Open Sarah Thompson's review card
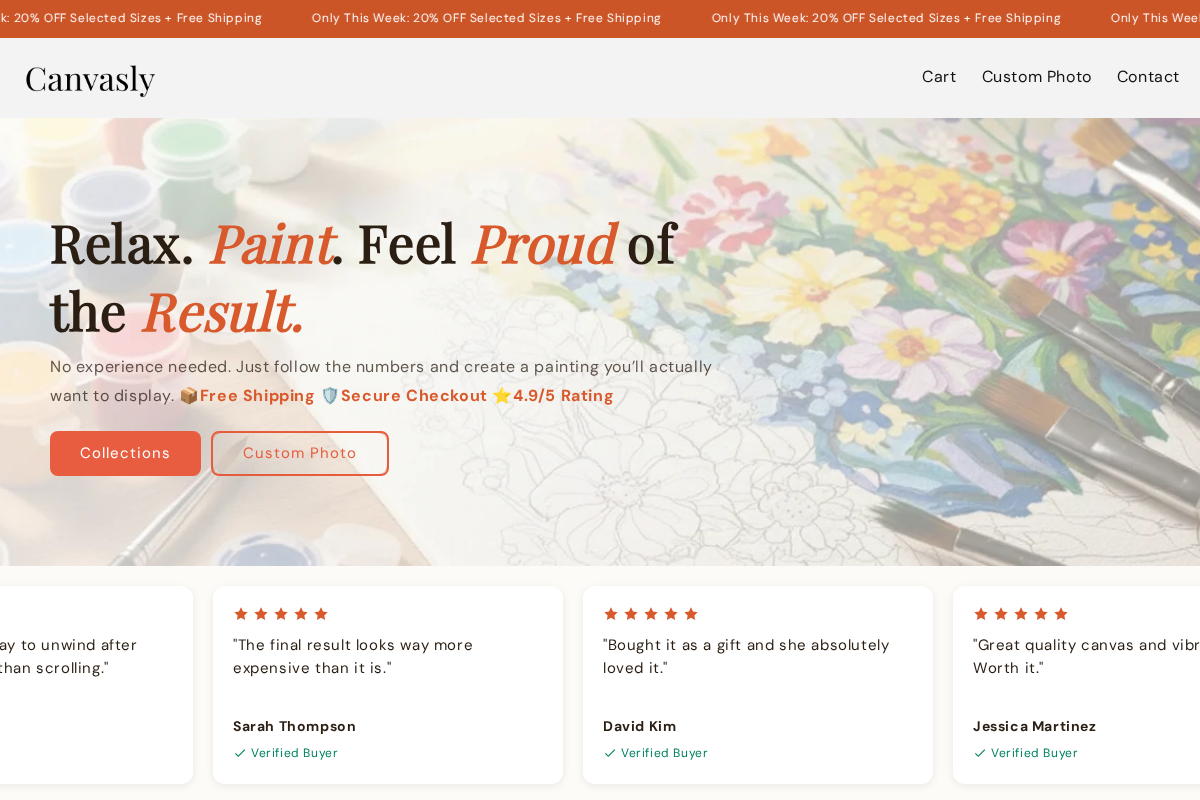Image resolution: width=1200 pixels, height=800 pixels. coord(387,685)
